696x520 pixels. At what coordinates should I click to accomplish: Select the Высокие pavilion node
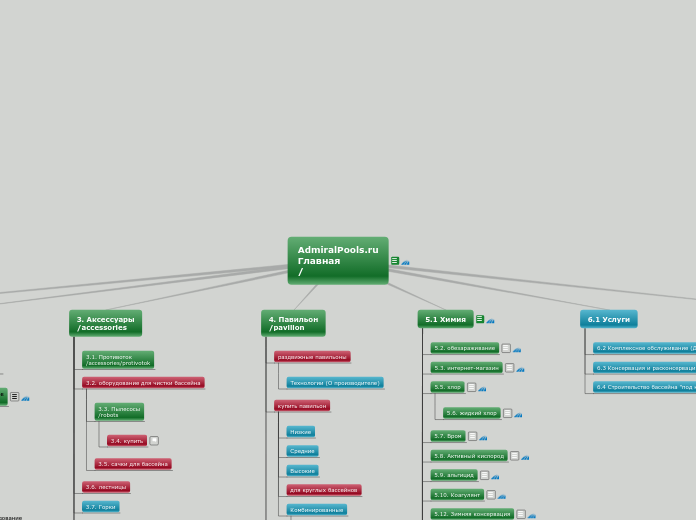[302, 470]
